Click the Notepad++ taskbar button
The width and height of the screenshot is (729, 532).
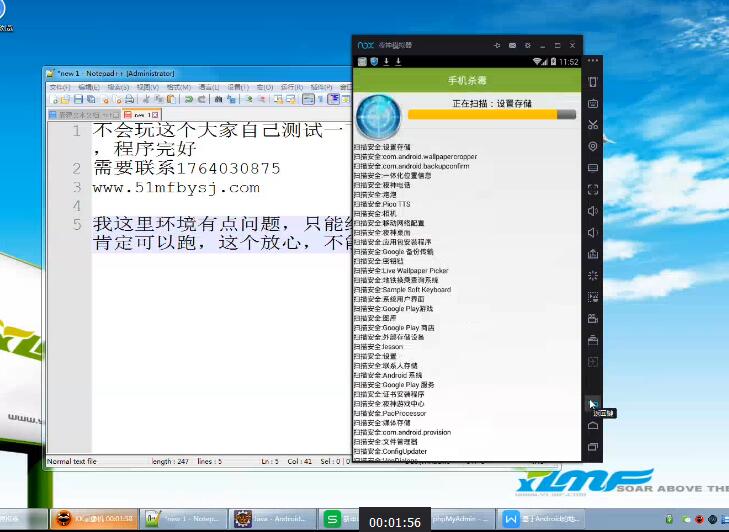(x=183, y=519)
